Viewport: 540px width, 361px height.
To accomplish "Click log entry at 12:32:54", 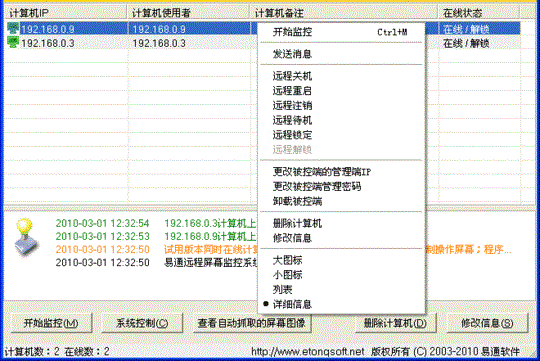I will [156, 223].
